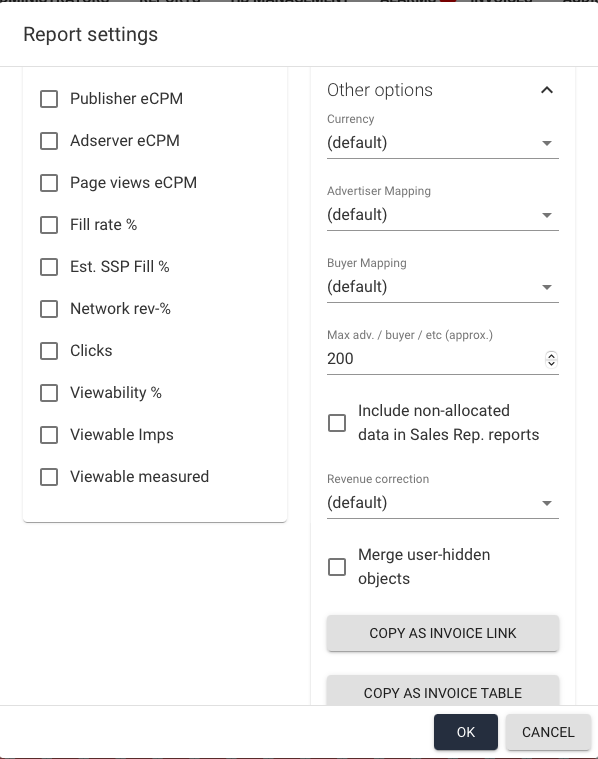Open the Revenue correction dropdown
Viewport: 598px width, 759px height.
pyautogui.click(x=443, y=503)
